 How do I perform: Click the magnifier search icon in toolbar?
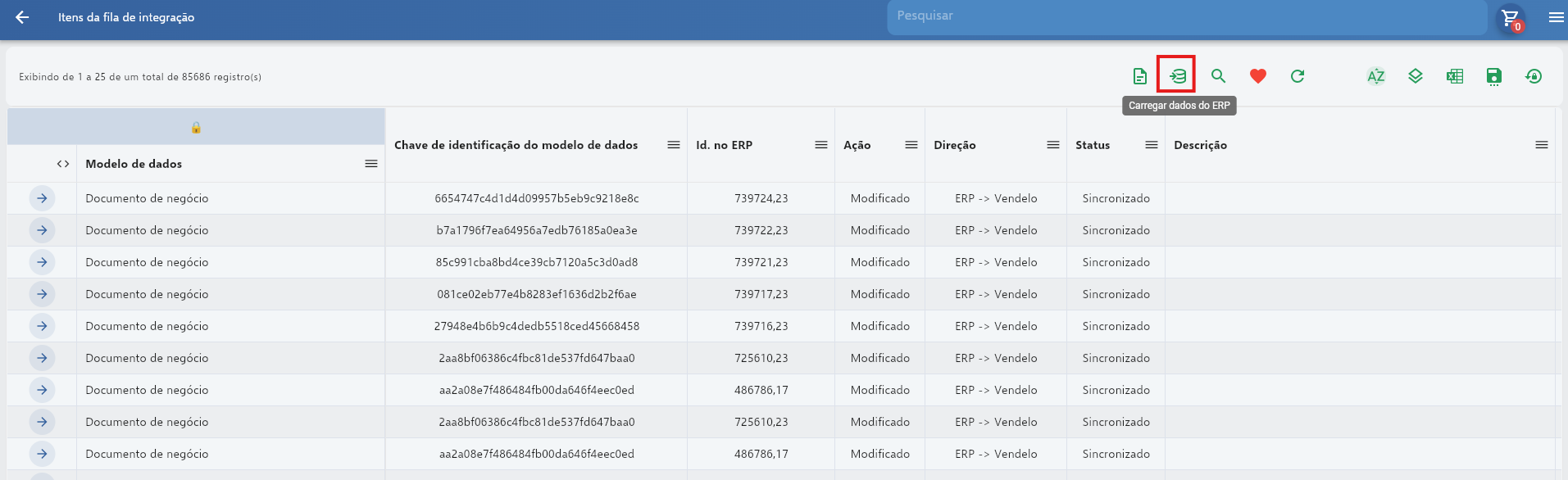point(1218,76)
